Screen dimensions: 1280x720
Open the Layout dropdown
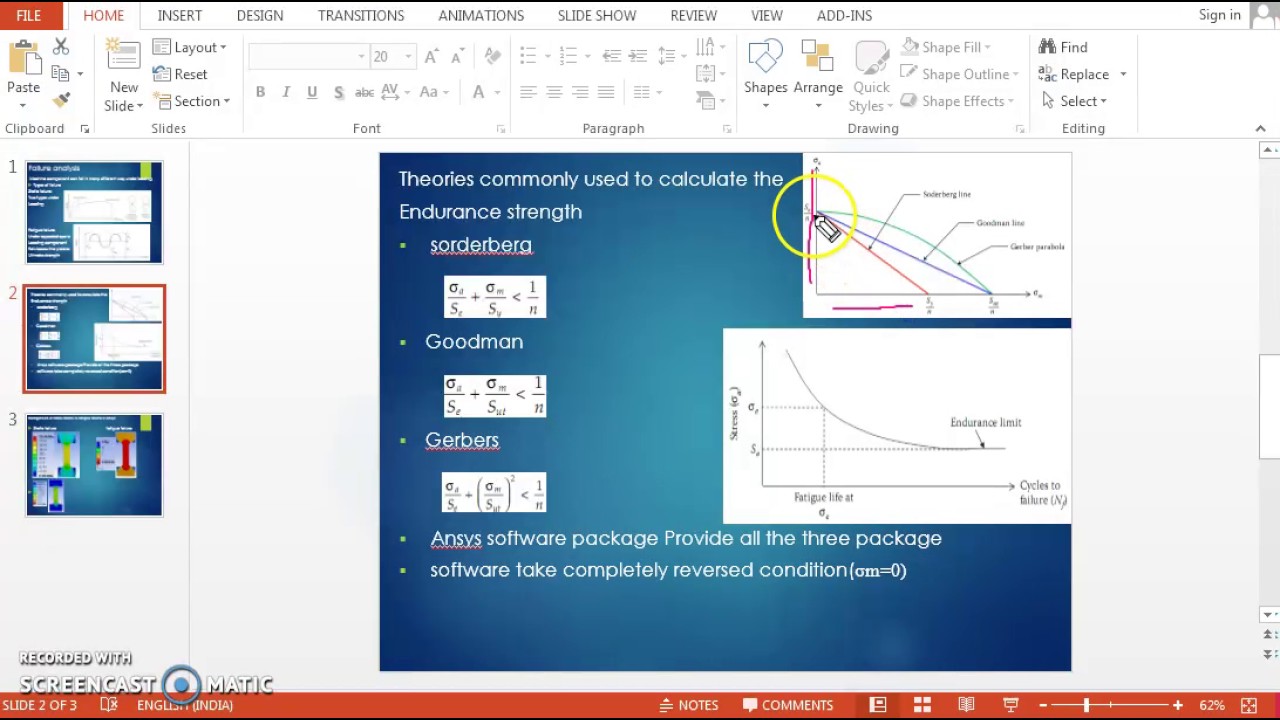(x=189, y=47)
